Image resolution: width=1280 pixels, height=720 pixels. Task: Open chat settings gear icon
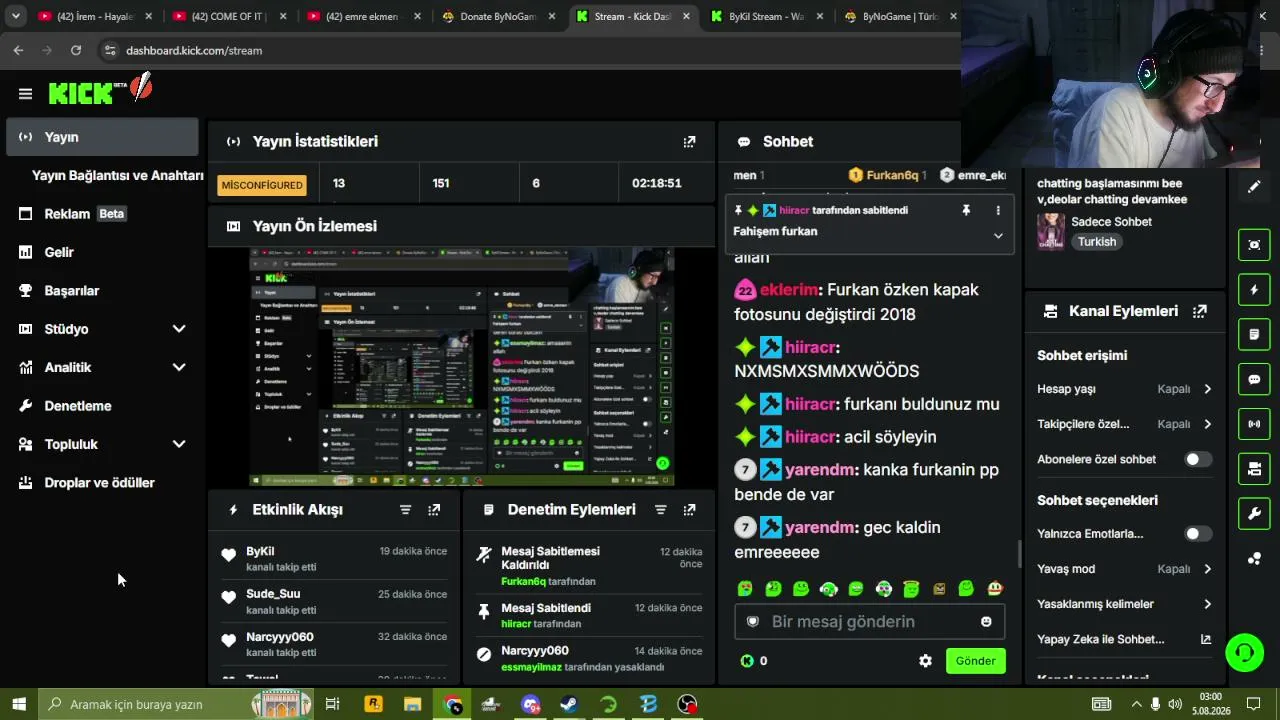(x=925, y=661)
